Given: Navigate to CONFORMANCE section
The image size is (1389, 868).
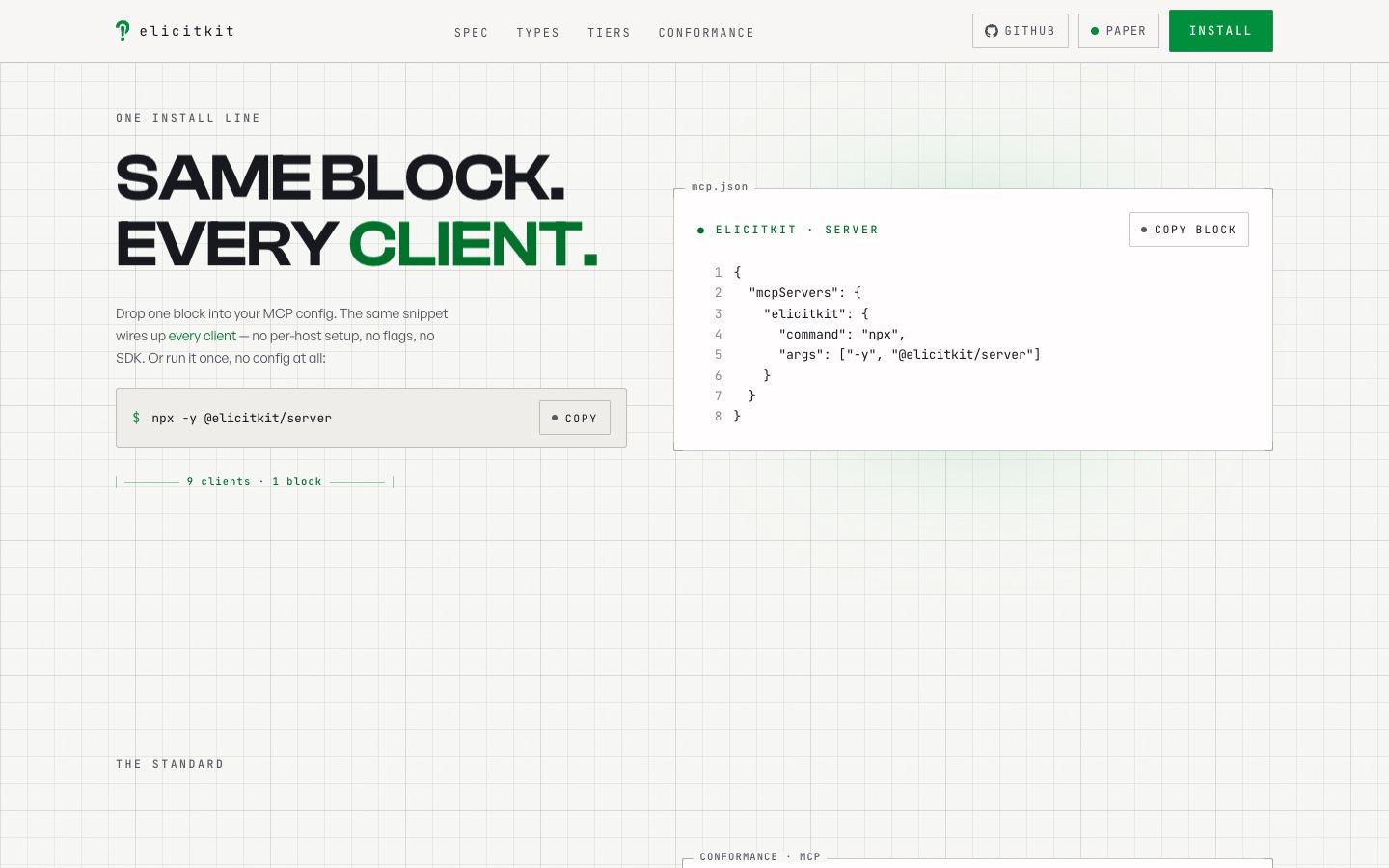Looking at the screenshot, I should tap(707, 33).
